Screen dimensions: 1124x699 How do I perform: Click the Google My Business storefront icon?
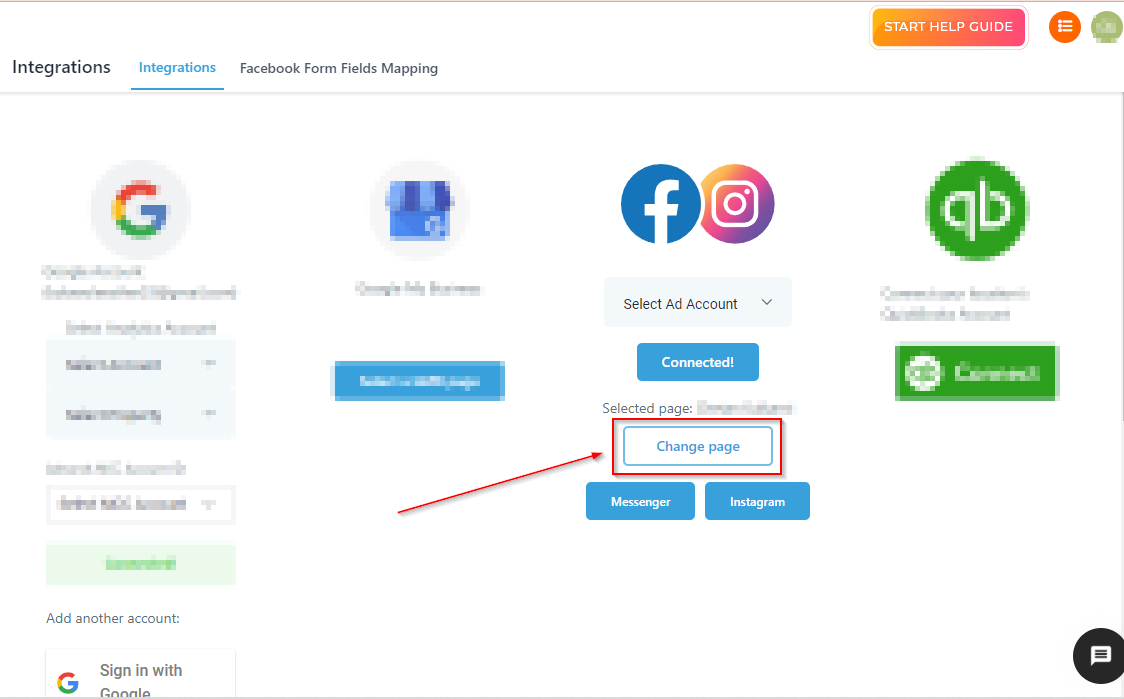(419, 210)
